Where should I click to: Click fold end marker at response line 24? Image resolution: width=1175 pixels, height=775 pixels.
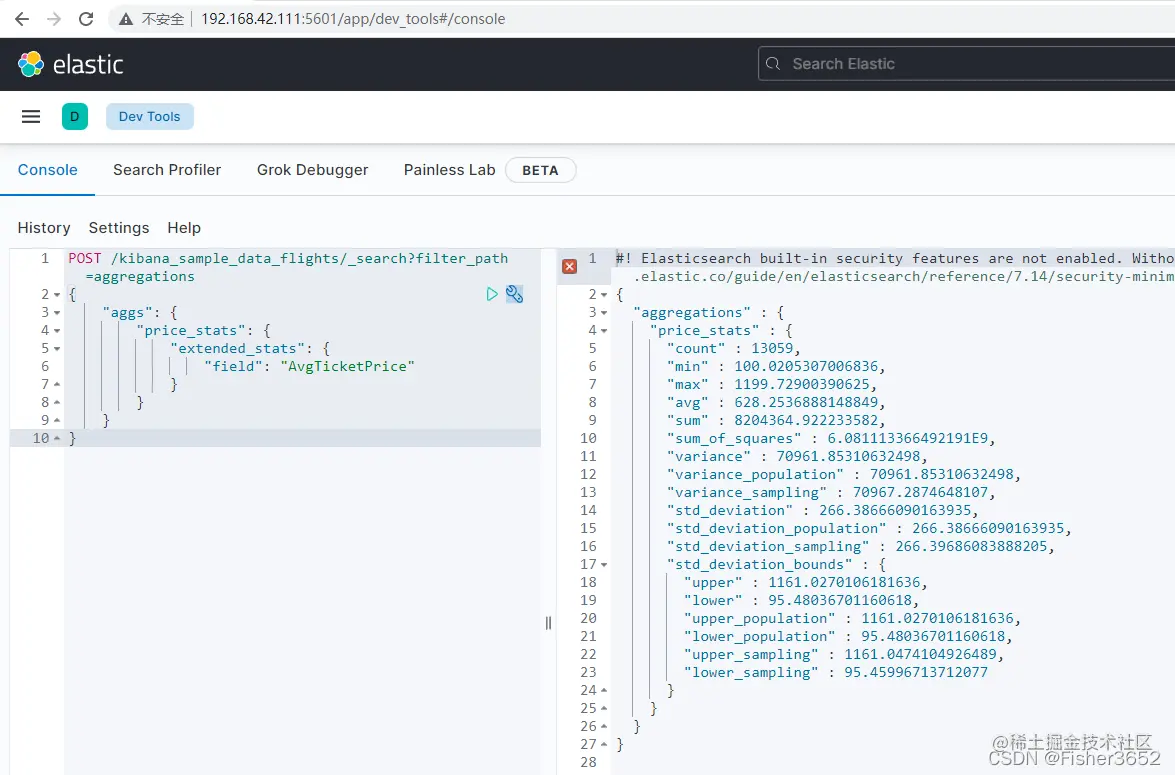(604, 690)
